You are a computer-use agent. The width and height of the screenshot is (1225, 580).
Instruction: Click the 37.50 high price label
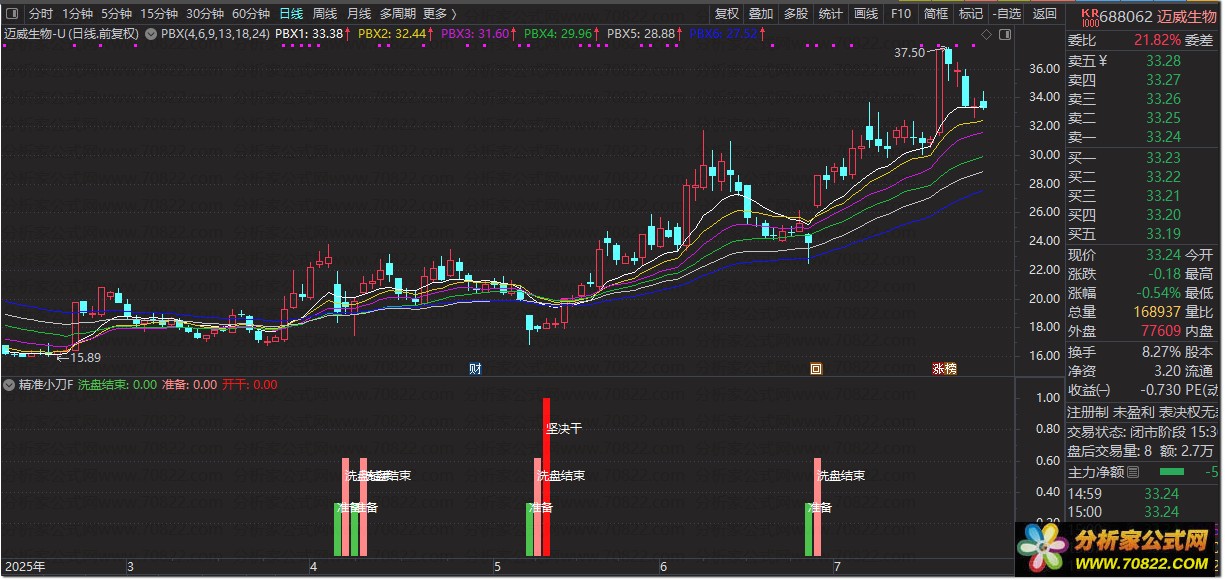(909, 53)
